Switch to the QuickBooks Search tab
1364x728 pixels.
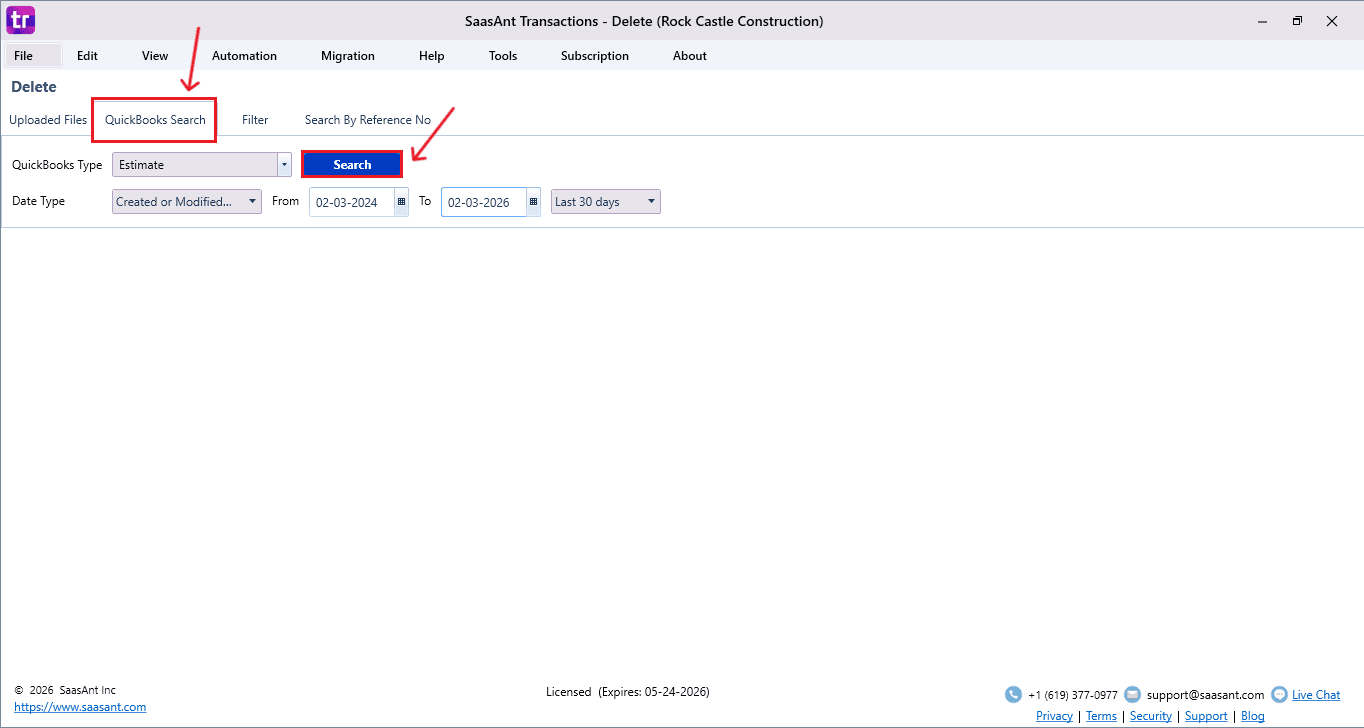155,120
